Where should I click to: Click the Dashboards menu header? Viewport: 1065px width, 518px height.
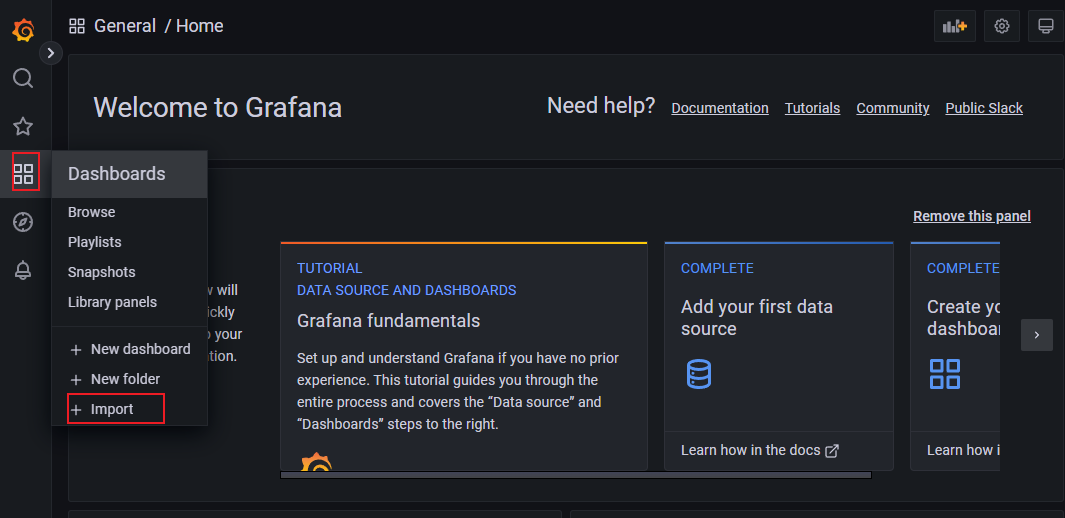click(x=130, y=174)
